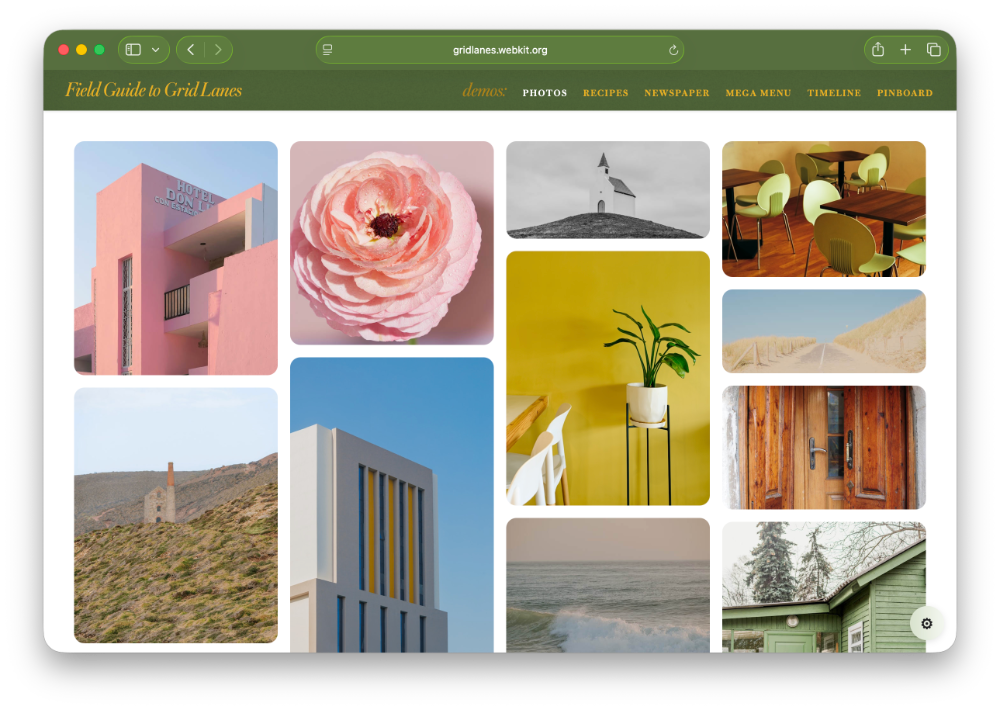Open the pink hotel building photo
Image resolution: width=1000 pixels, height=710 pixels.
(x=176, y=258)
